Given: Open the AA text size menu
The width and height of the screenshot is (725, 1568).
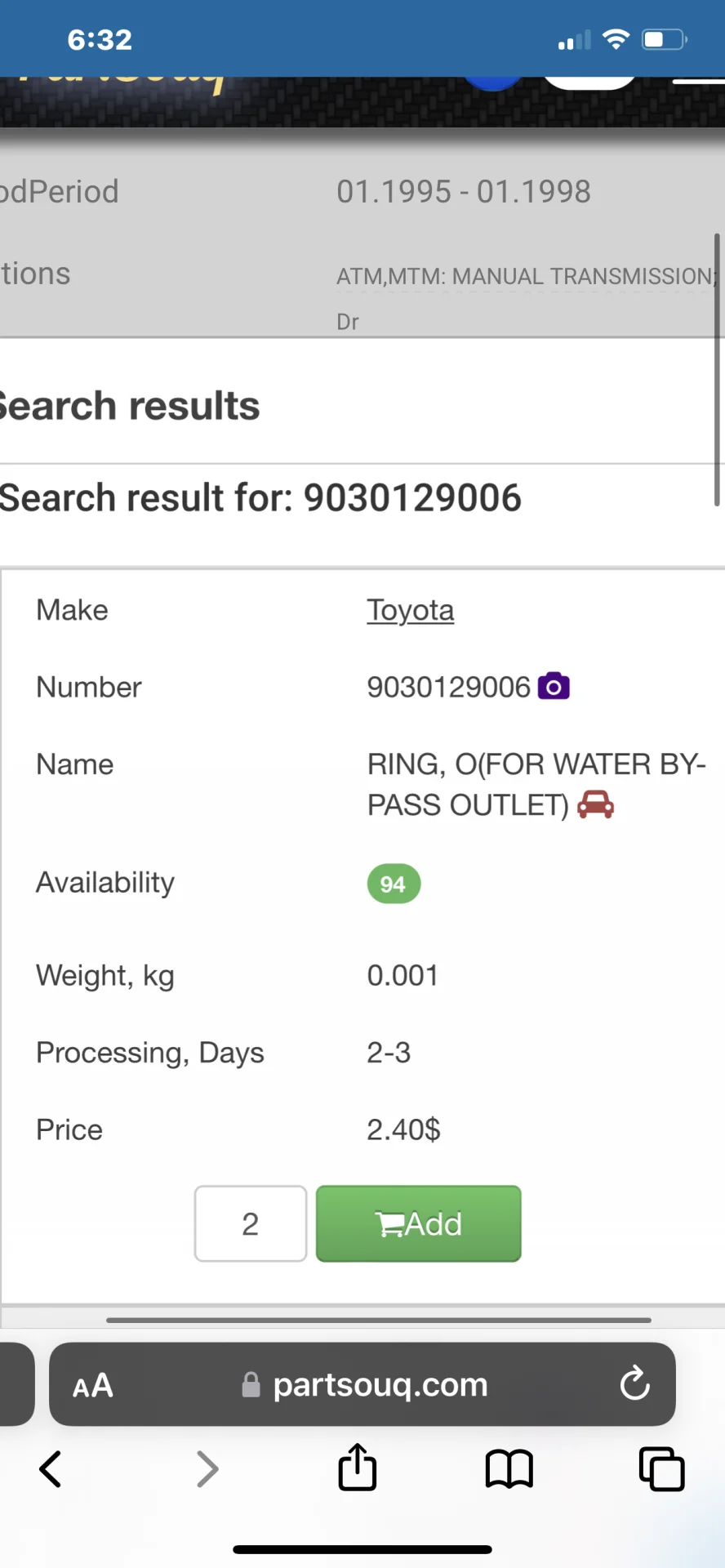Looking at the screenshot, I should 92,1385.
